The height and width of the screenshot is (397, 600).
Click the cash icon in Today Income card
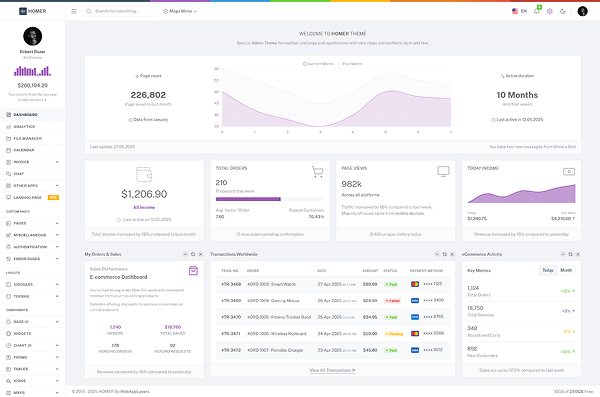[569, 172]
